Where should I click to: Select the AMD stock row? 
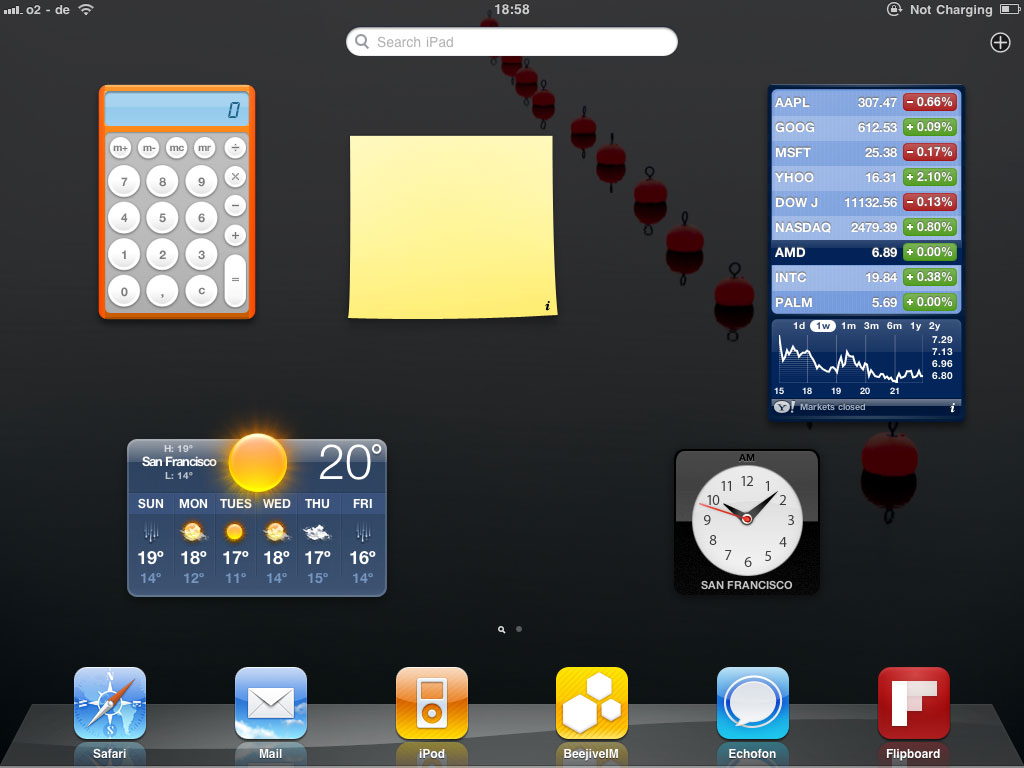(x=866, y=252)
